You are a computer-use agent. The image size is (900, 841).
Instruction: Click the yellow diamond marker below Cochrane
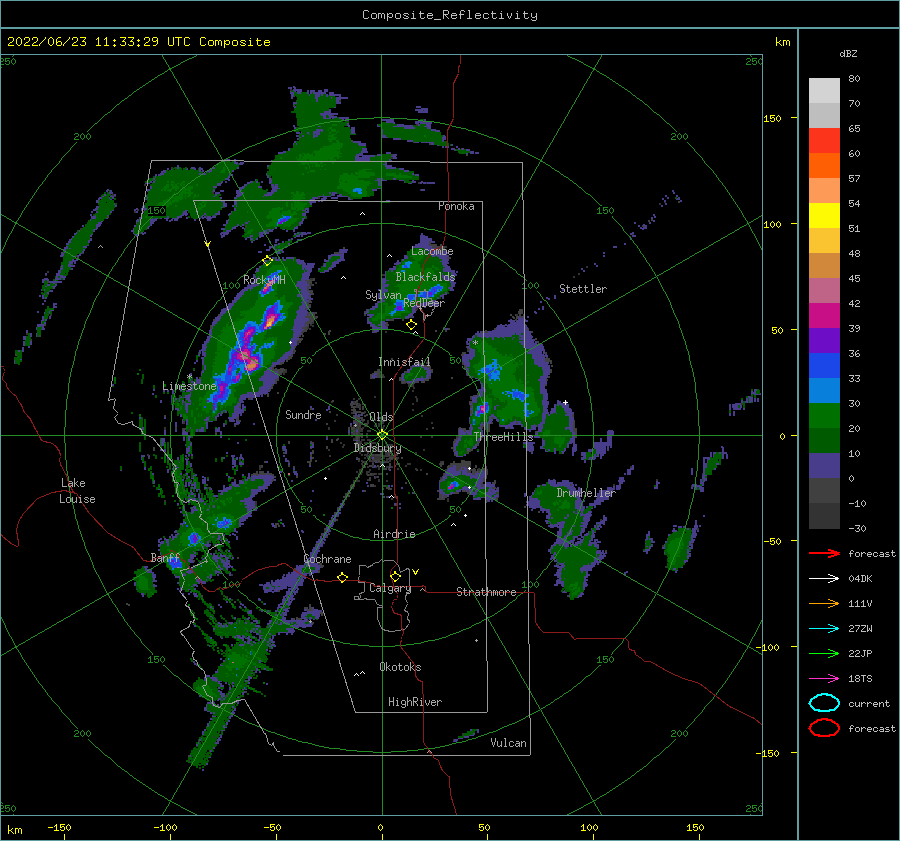[343, 577]
